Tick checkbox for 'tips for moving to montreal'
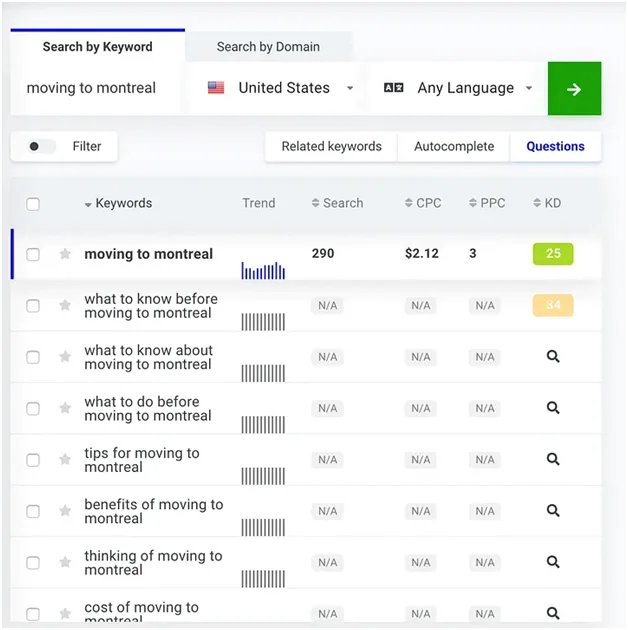The height and width of the screenshot is (630, 628). coord(33,460)
